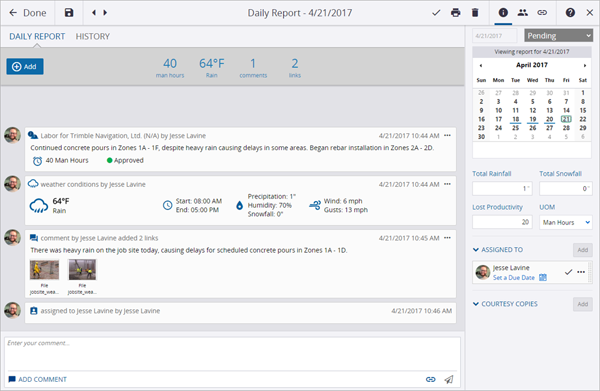Open the people panel icon
The width and height of the screenshot is (600, 391).
[x=523, y=13]
